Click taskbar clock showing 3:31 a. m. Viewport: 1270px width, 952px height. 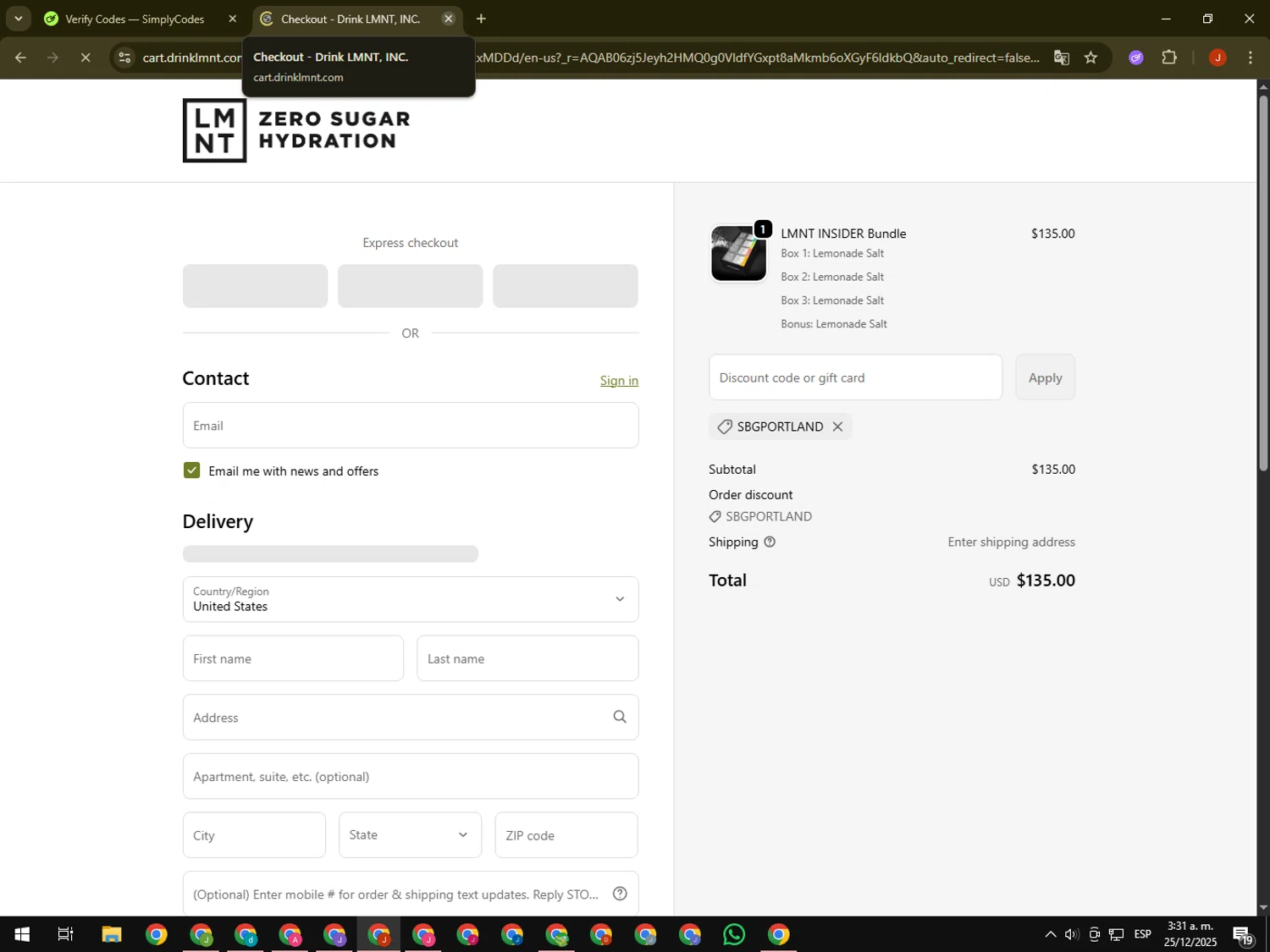pyautogui.click(x=1190, y=934)
